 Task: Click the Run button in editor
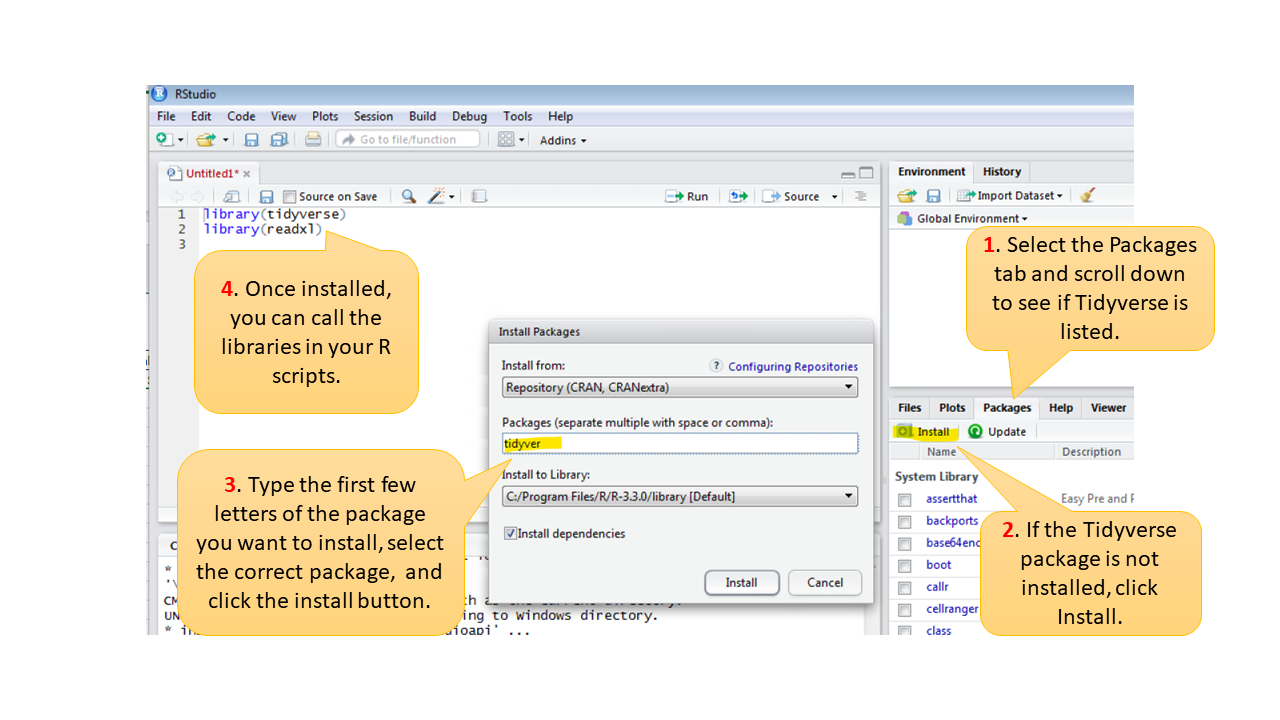click(x=687, y=197)
